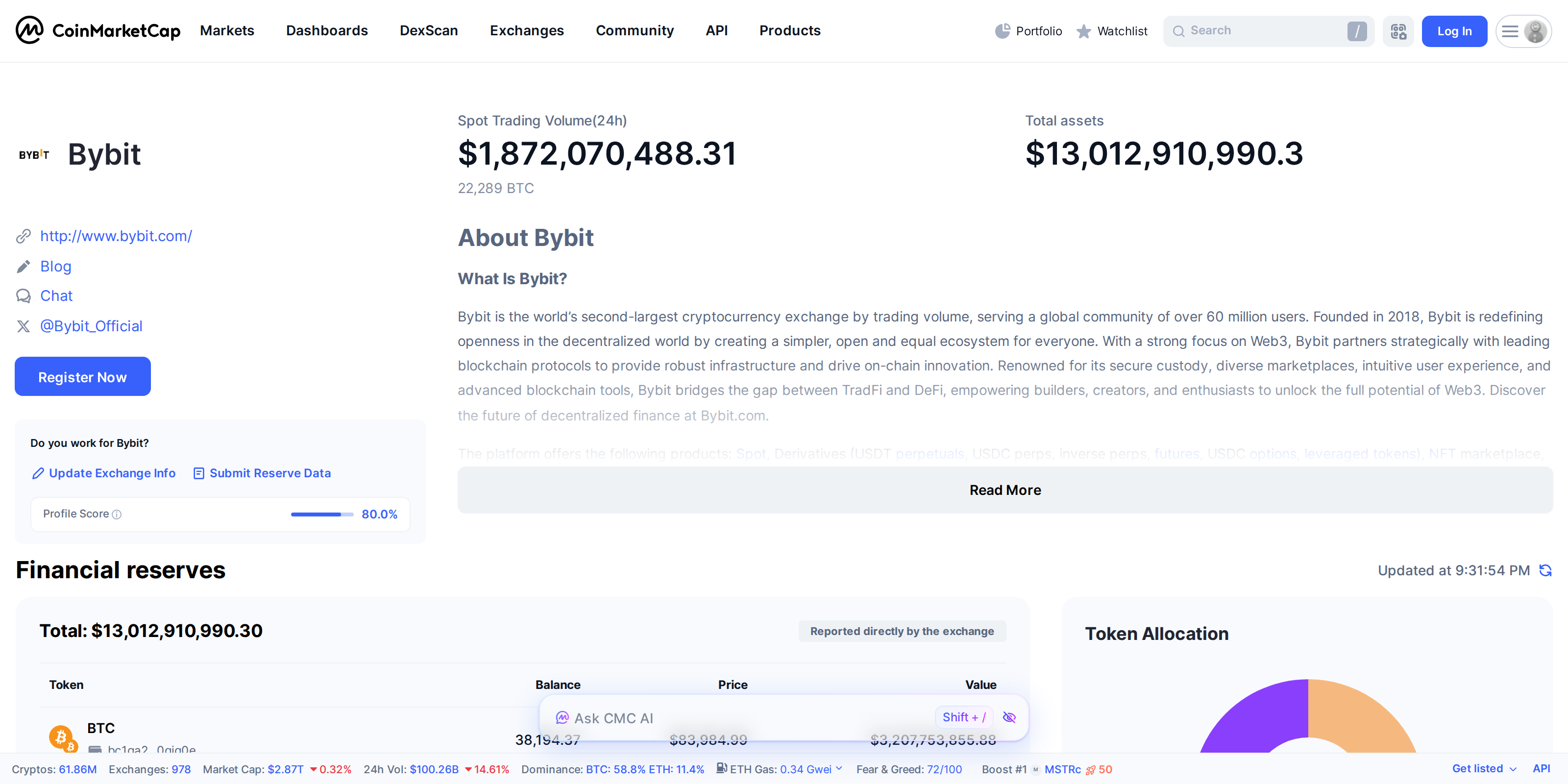The width and height of the screenshot is (1568, 784).
Task: Click the Bybit exchange logo
Action: tap(34, 155)
